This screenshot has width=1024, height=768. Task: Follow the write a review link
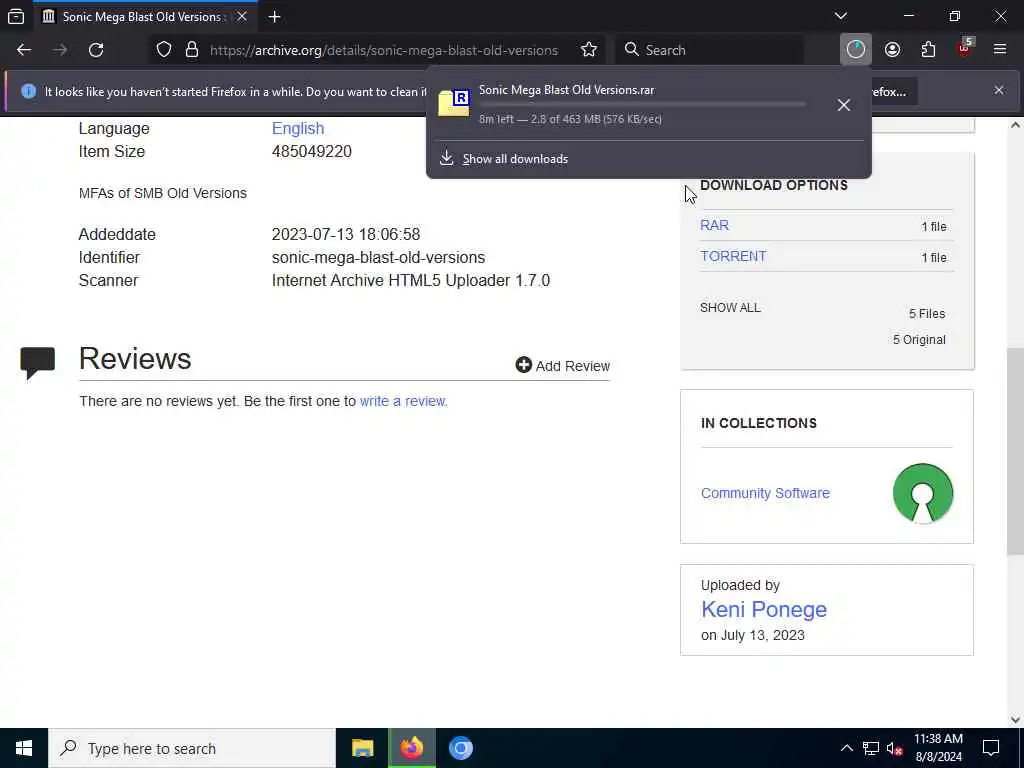(404, 401)
